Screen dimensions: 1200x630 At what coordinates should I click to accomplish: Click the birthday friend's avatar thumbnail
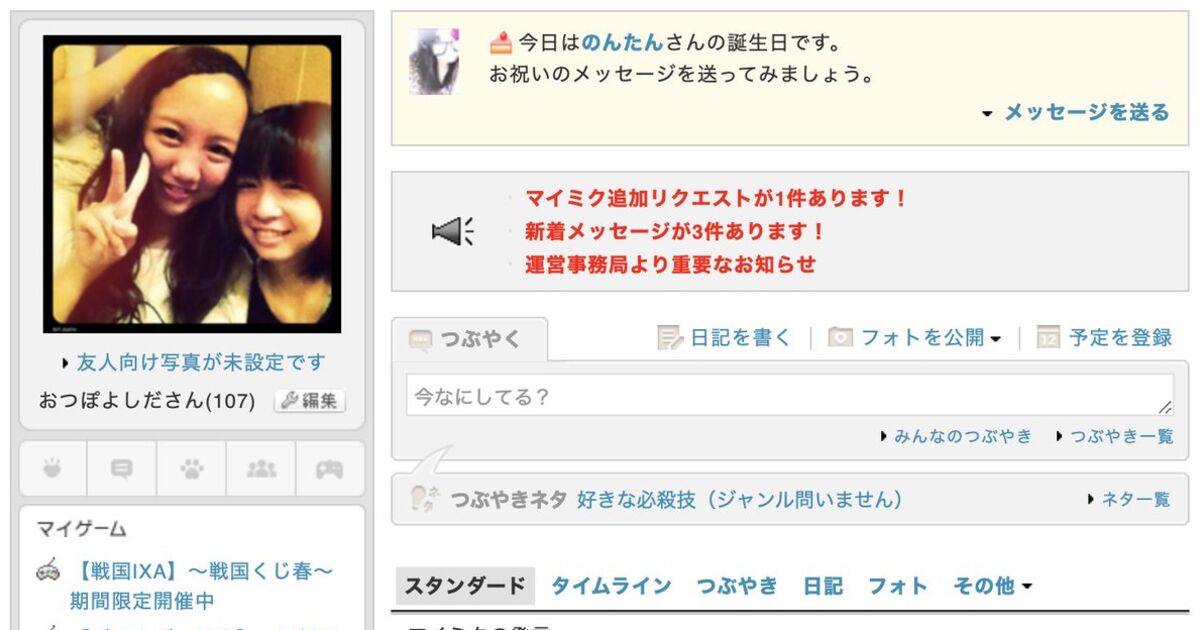434,61
